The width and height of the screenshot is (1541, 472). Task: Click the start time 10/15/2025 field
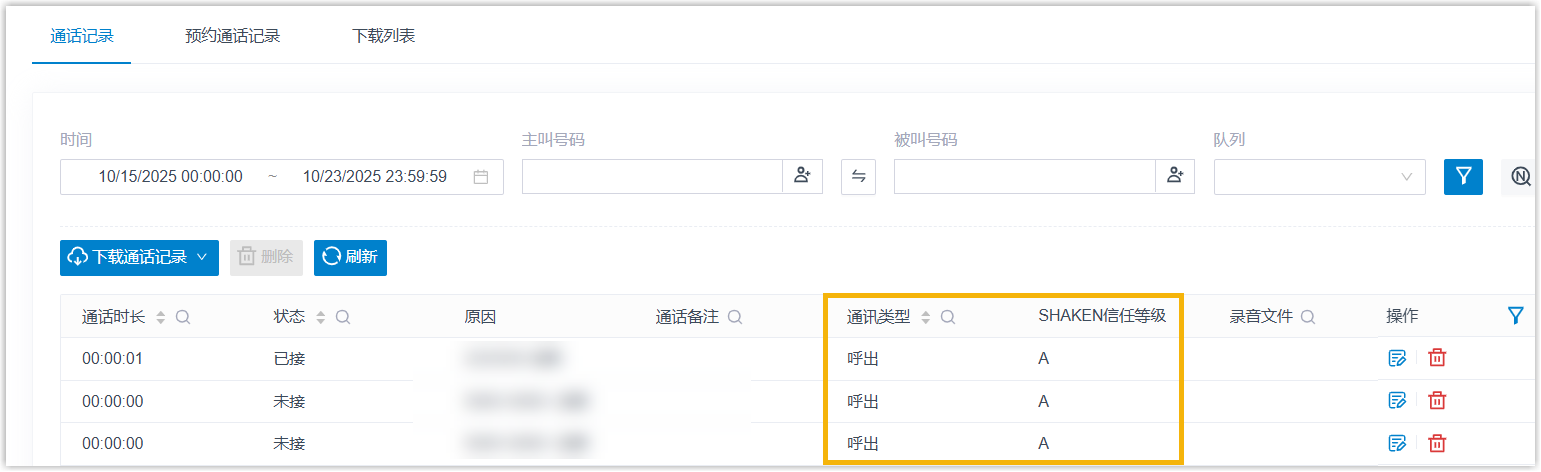click(x=170, y=177)
